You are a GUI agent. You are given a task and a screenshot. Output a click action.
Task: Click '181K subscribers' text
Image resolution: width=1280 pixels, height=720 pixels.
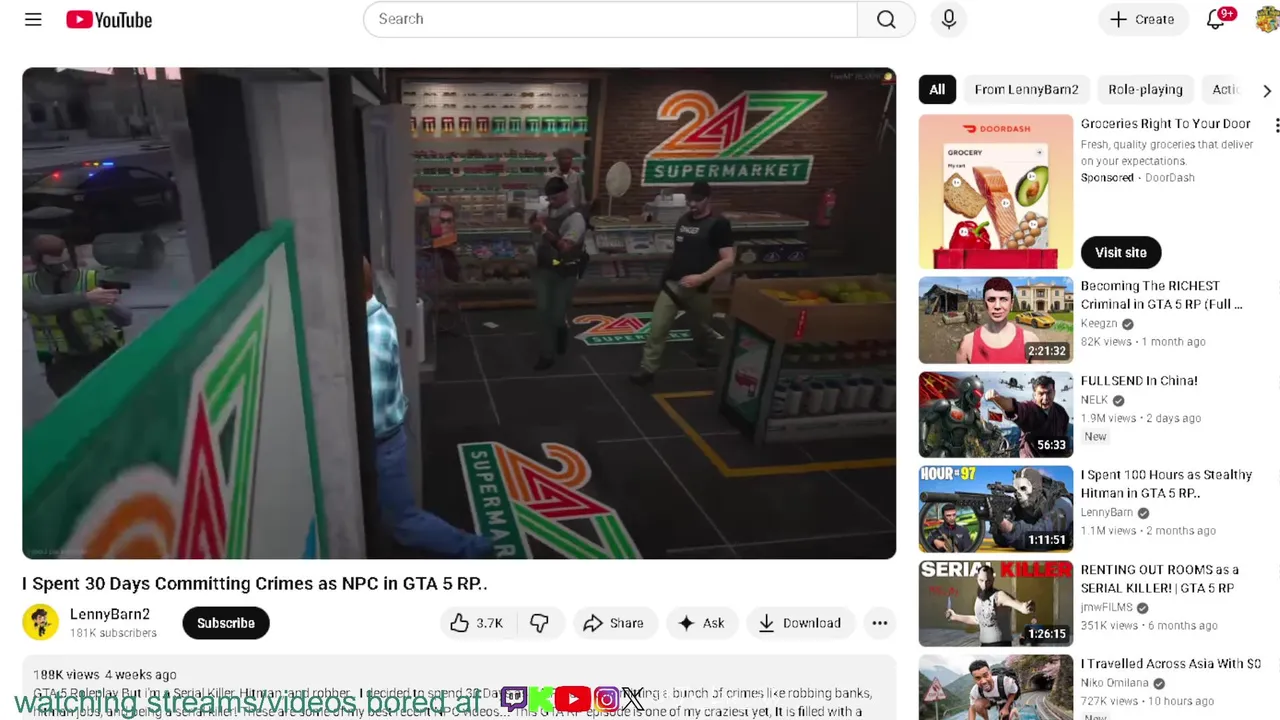pos(113,633)
